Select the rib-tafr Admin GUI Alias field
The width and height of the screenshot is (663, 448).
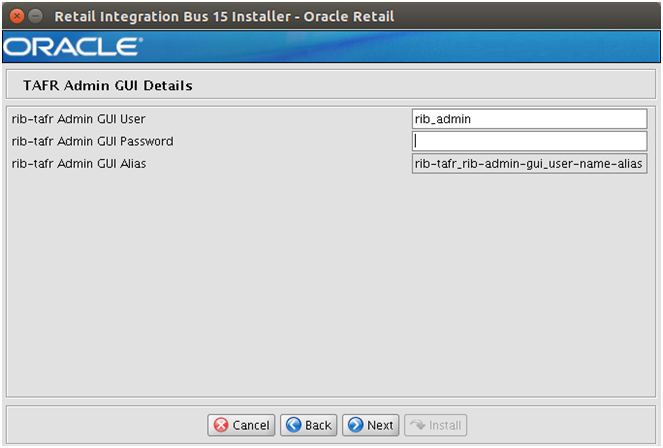[x=529, y=164]
